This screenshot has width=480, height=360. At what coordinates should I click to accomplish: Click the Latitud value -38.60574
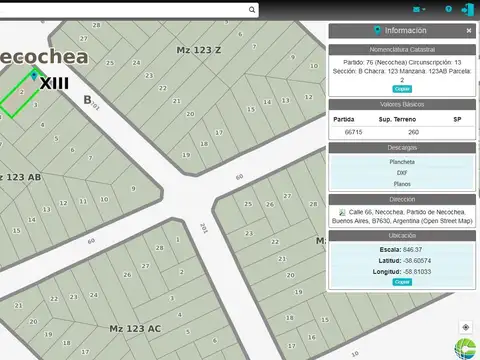click(x=417, y=261)
